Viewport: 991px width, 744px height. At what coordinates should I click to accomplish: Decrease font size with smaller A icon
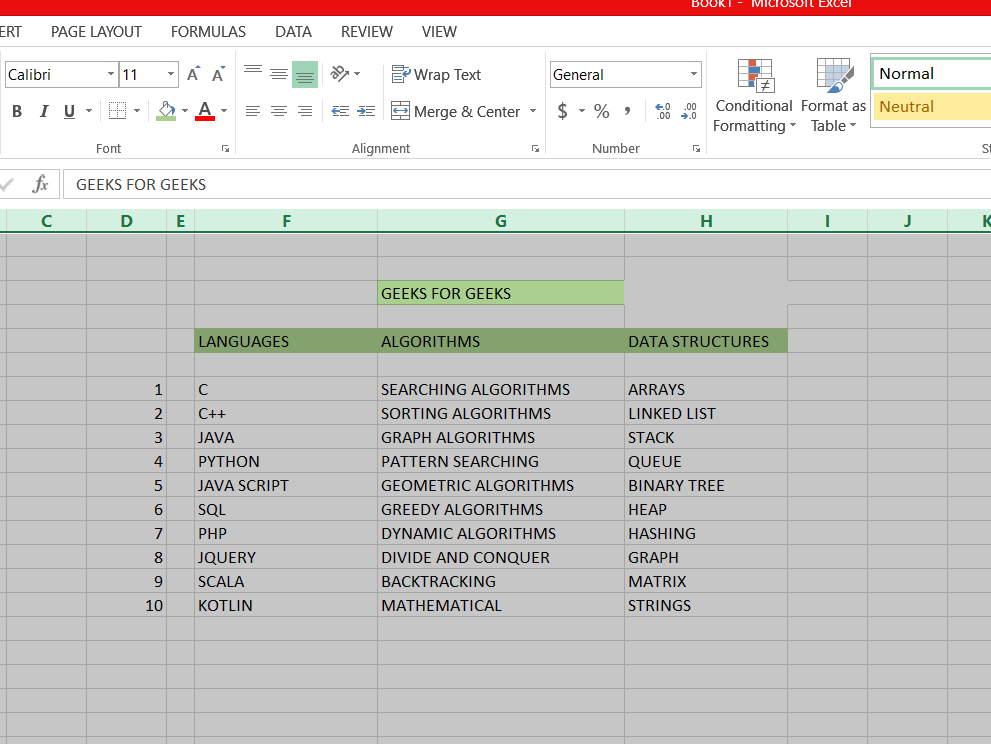(218, 75)
